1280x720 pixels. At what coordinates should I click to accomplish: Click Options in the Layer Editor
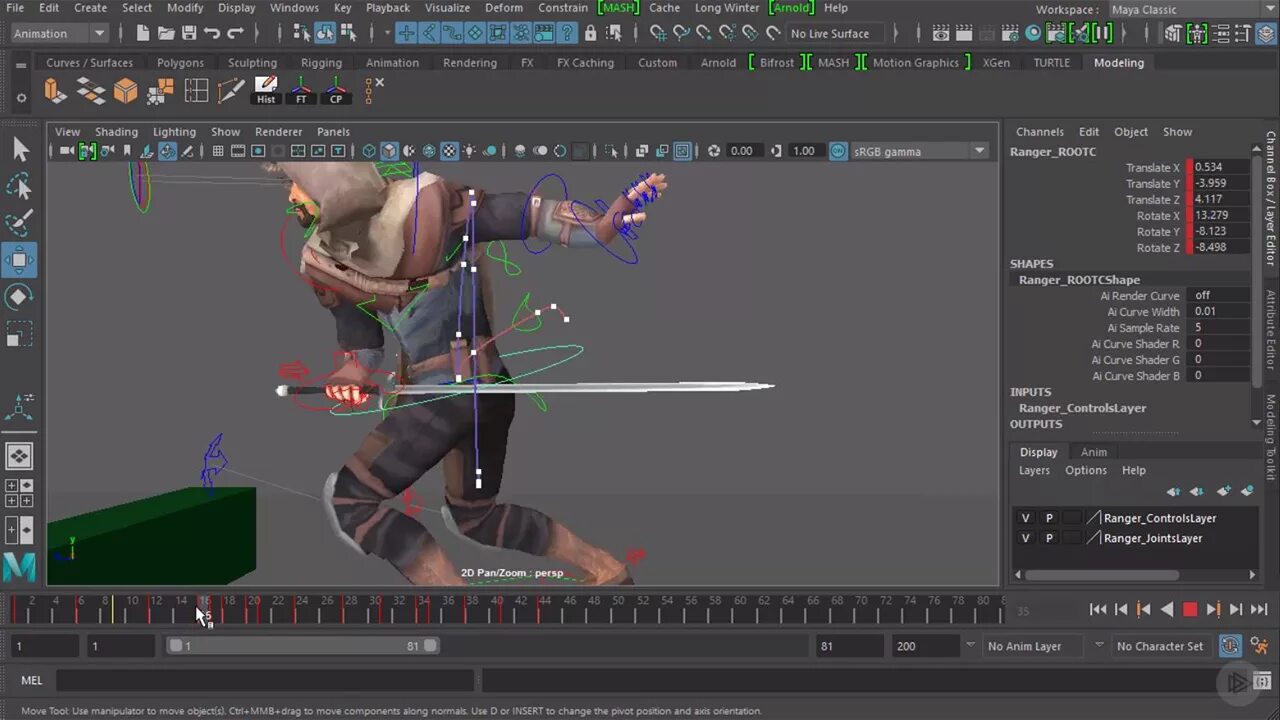[1086, 470]
